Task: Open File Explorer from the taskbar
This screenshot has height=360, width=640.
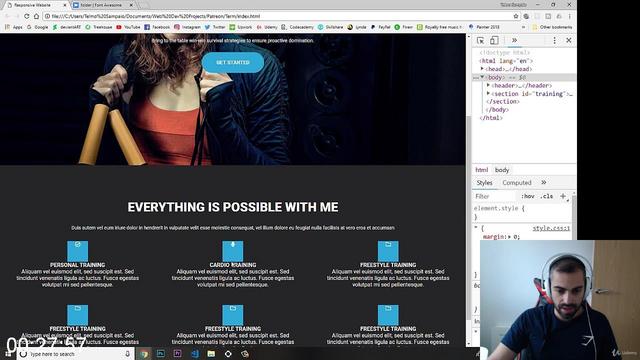Action: [211, 353]
